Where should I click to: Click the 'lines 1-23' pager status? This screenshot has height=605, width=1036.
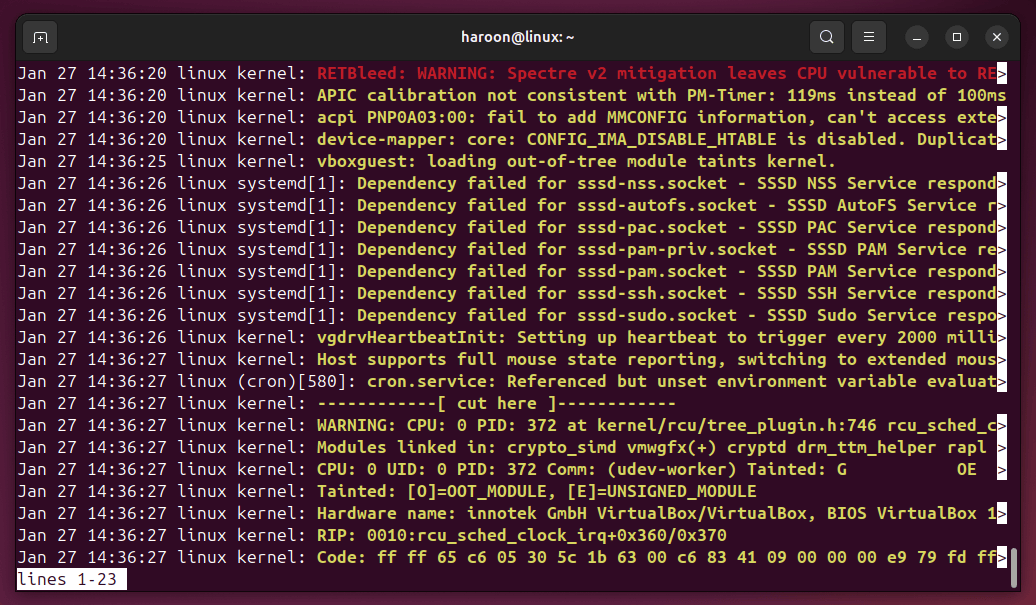pyautogui.click(x=71, y=579)
